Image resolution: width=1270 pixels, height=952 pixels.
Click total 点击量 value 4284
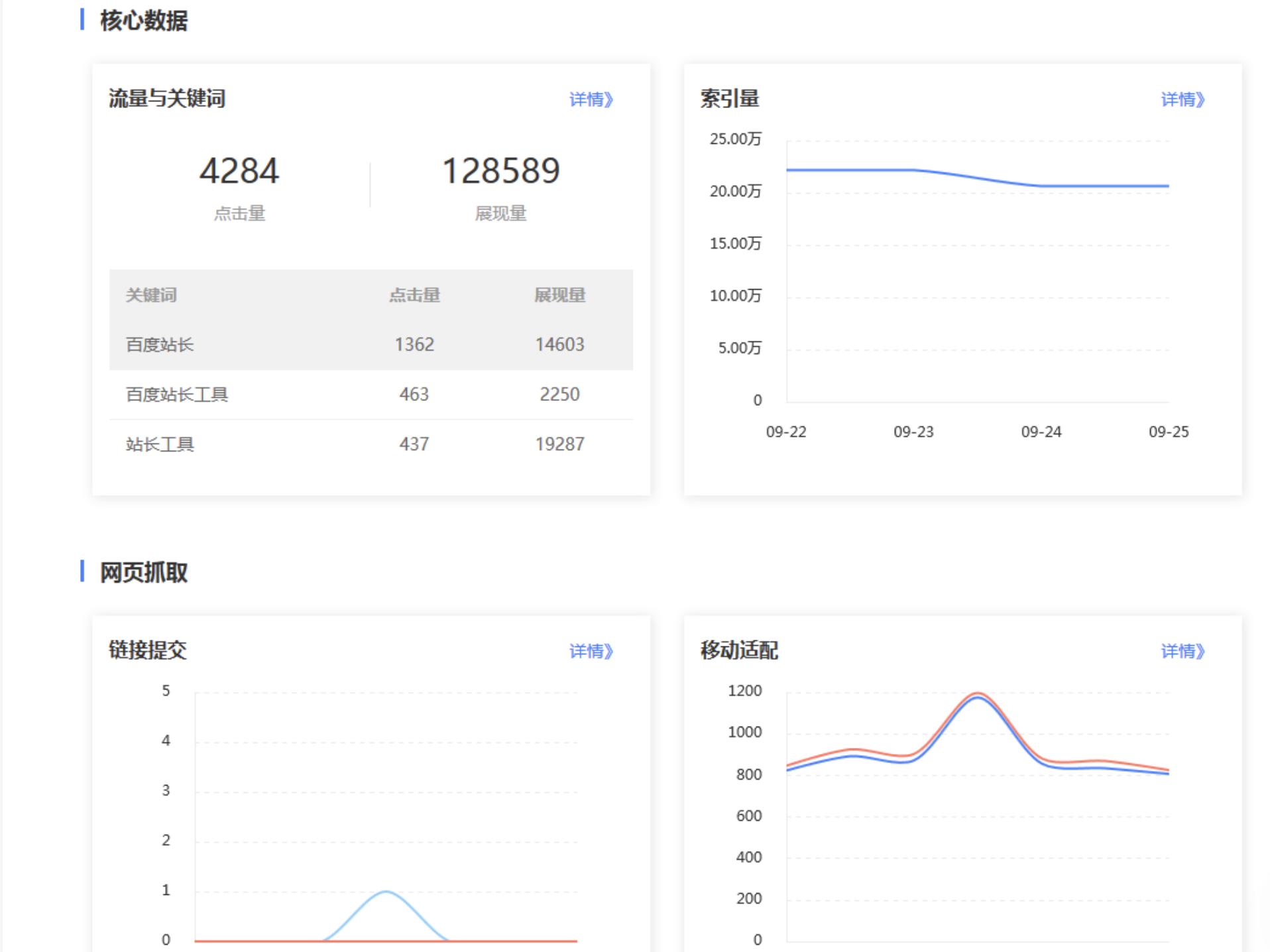(239, 171)
